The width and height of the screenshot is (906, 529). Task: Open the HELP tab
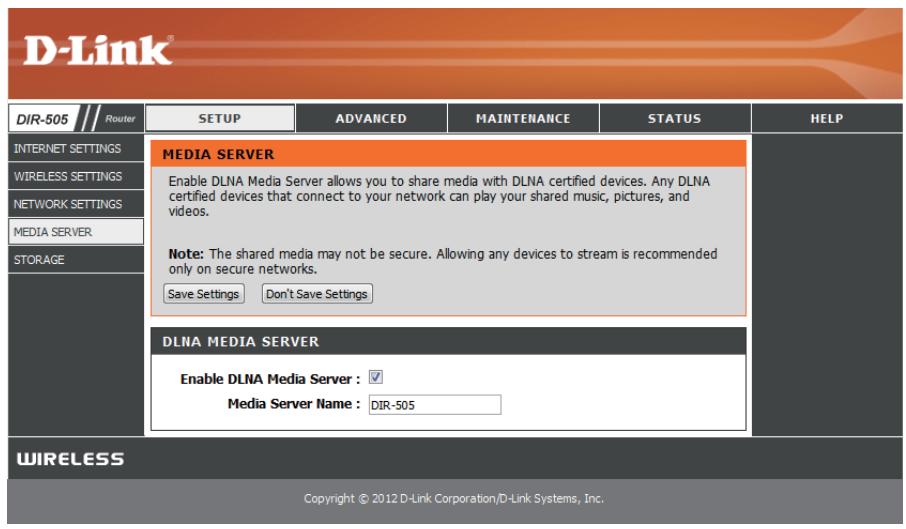click(x=826, y=118)
